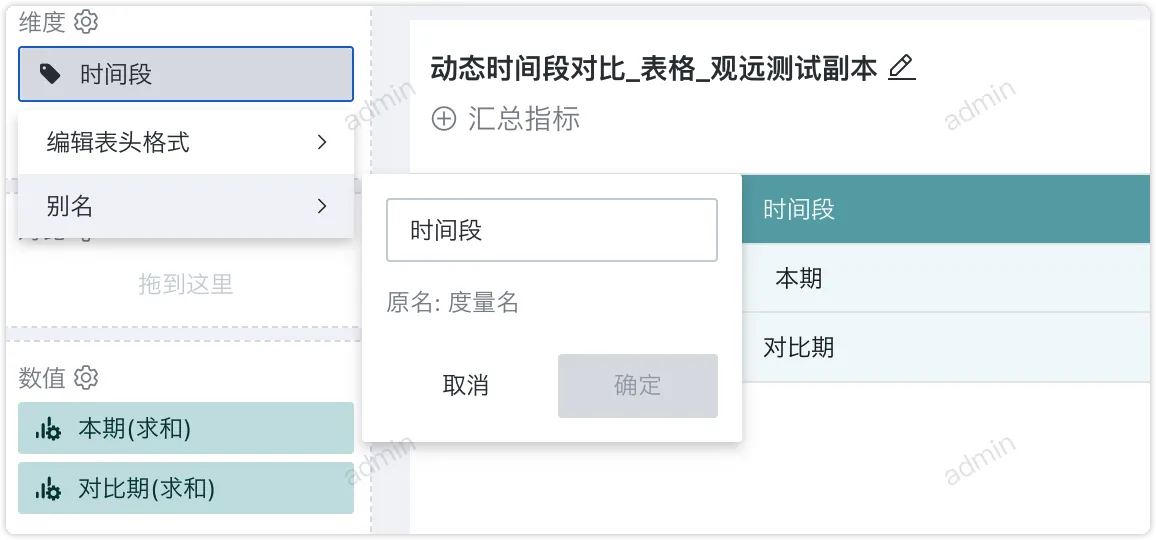This screenshot has height=540, width=1156.
Task: Expand the 编辑表头格式 submenu arrow
Action: pyautogui.click(x=322, y=143)
